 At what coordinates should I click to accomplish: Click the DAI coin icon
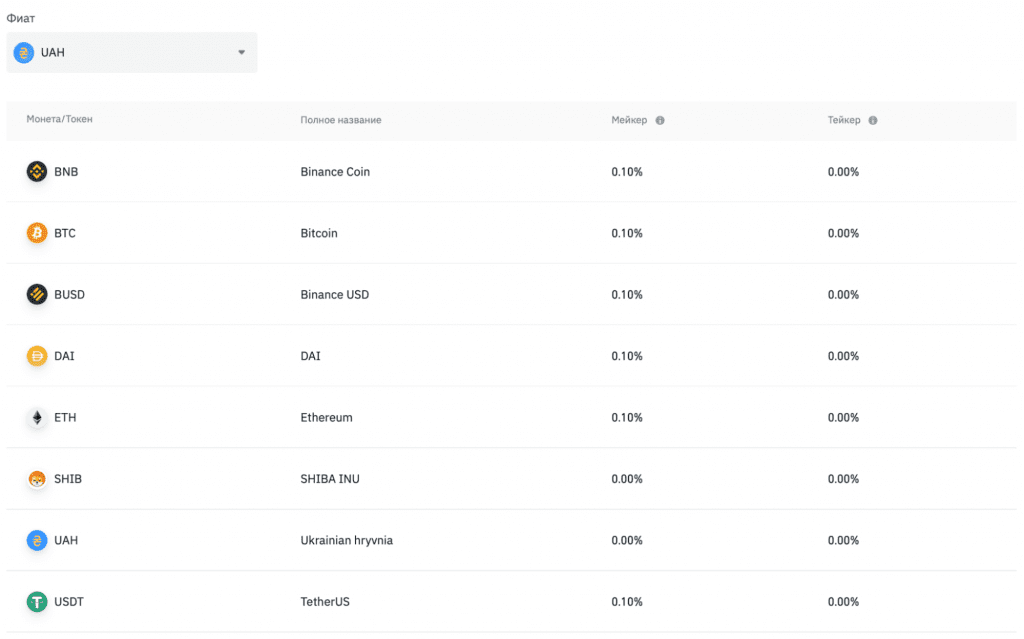[x=37, y=356]
